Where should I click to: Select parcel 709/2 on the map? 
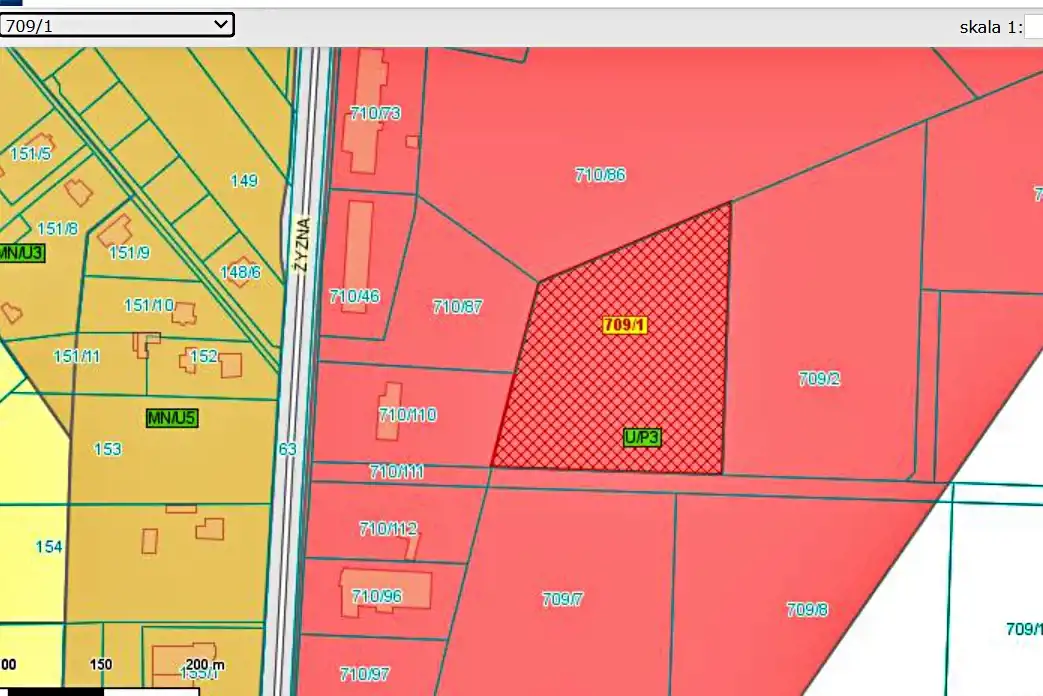pyautogui.click(x=819, y=379)
